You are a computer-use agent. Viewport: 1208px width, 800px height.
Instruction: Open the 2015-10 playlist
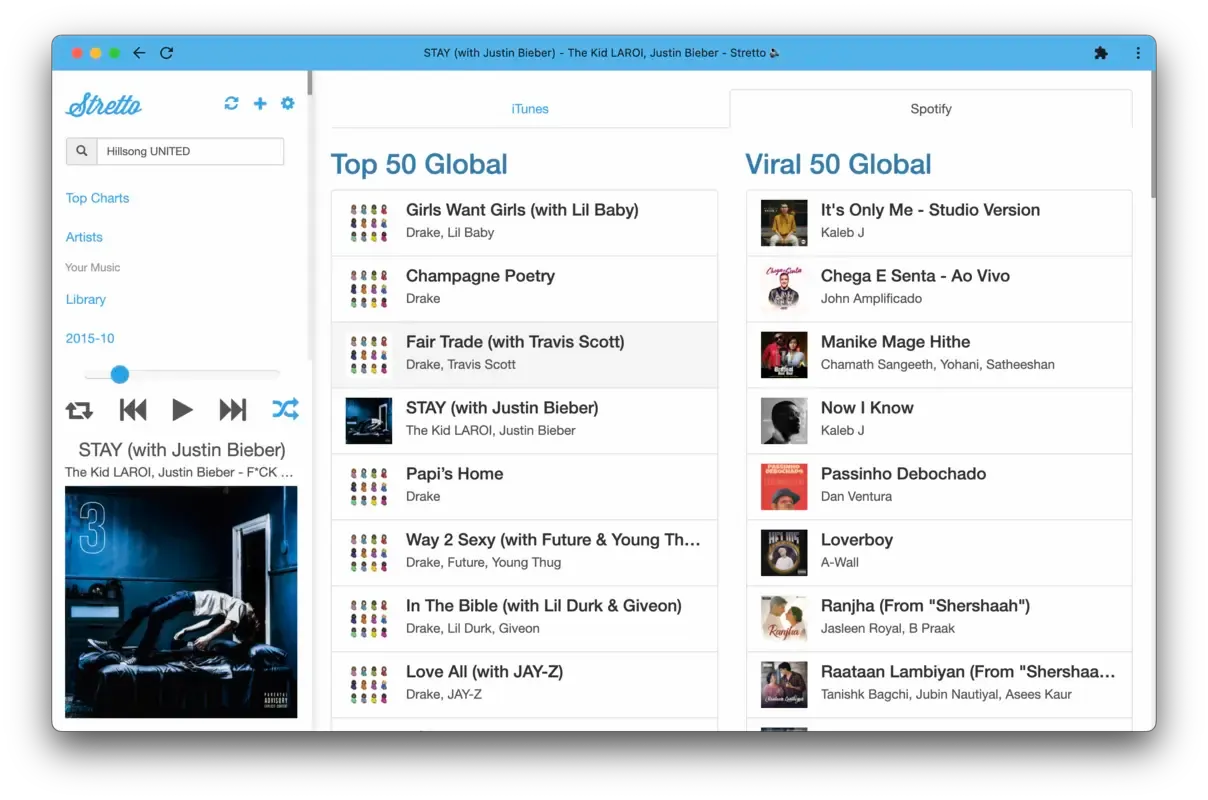[90, 338]
